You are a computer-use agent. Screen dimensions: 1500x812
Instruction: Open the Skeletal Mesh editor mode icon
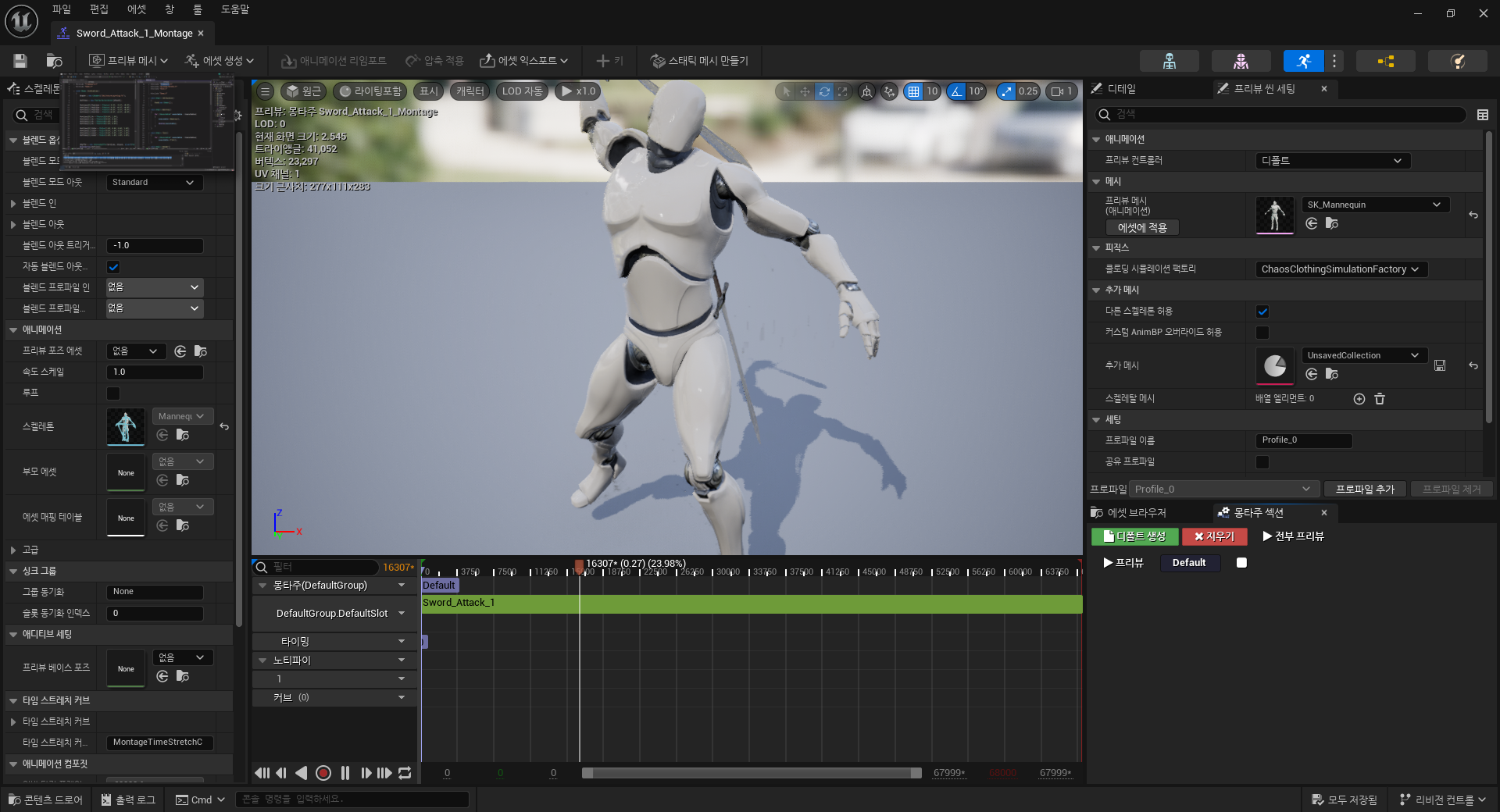1241,61
